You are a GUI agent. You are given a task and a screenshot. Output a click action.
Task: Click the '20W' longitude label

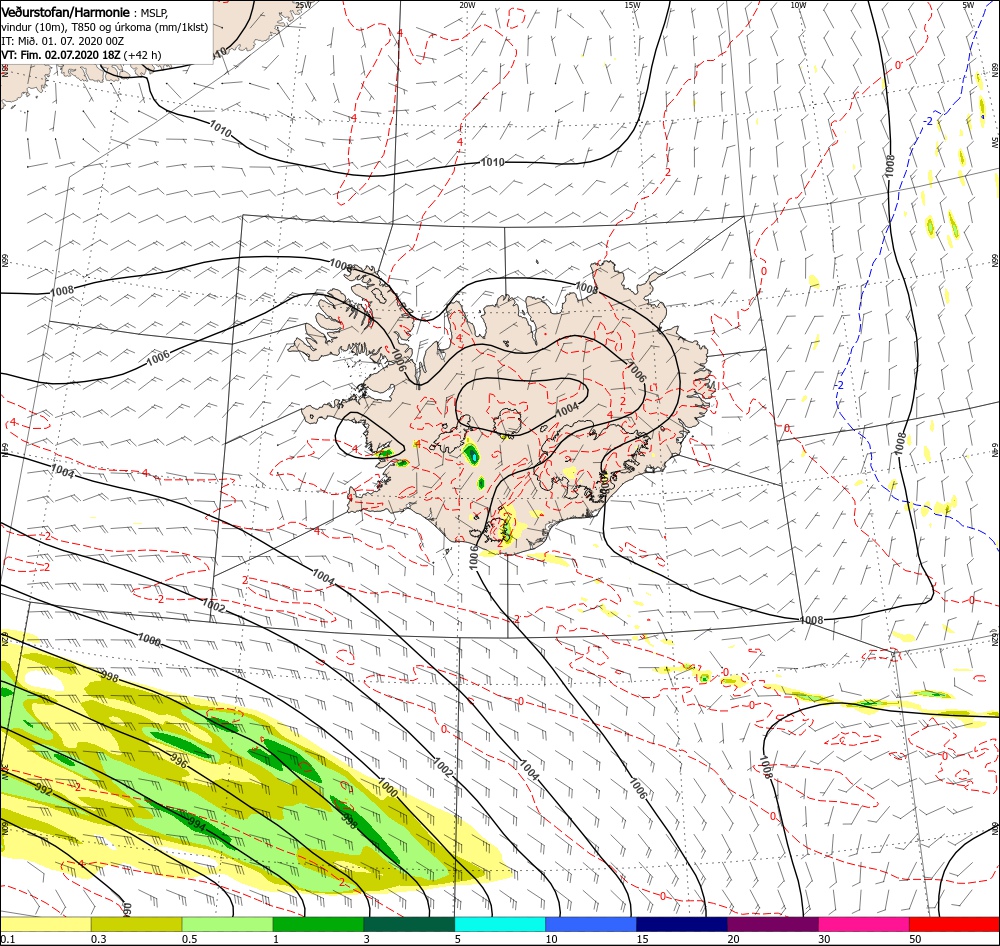point(467,4)
